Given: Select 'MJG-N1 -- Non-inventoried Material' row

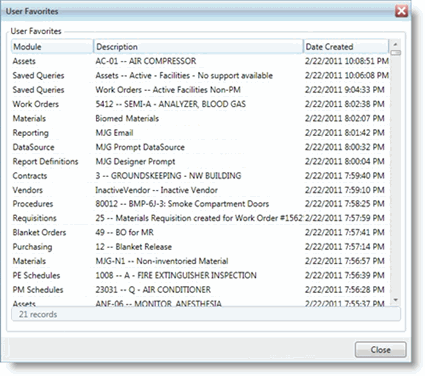Looking at the screenshot, I should point(200,261).
